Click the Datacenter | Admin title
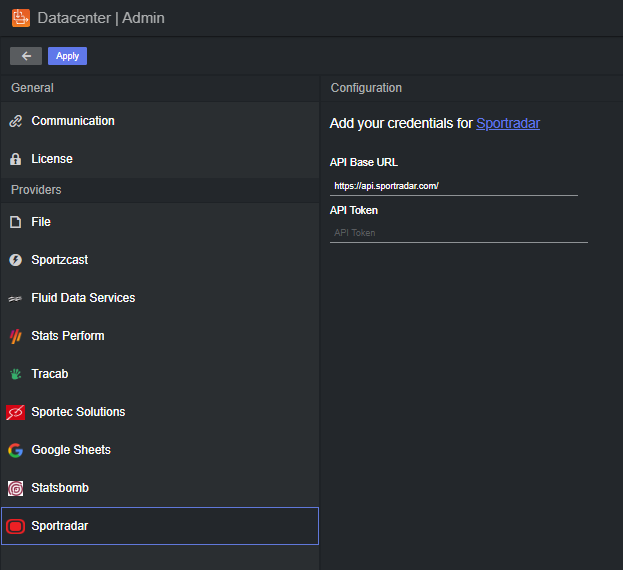Image resolution: width=623 pixels, height=570 pixels. 101,18
